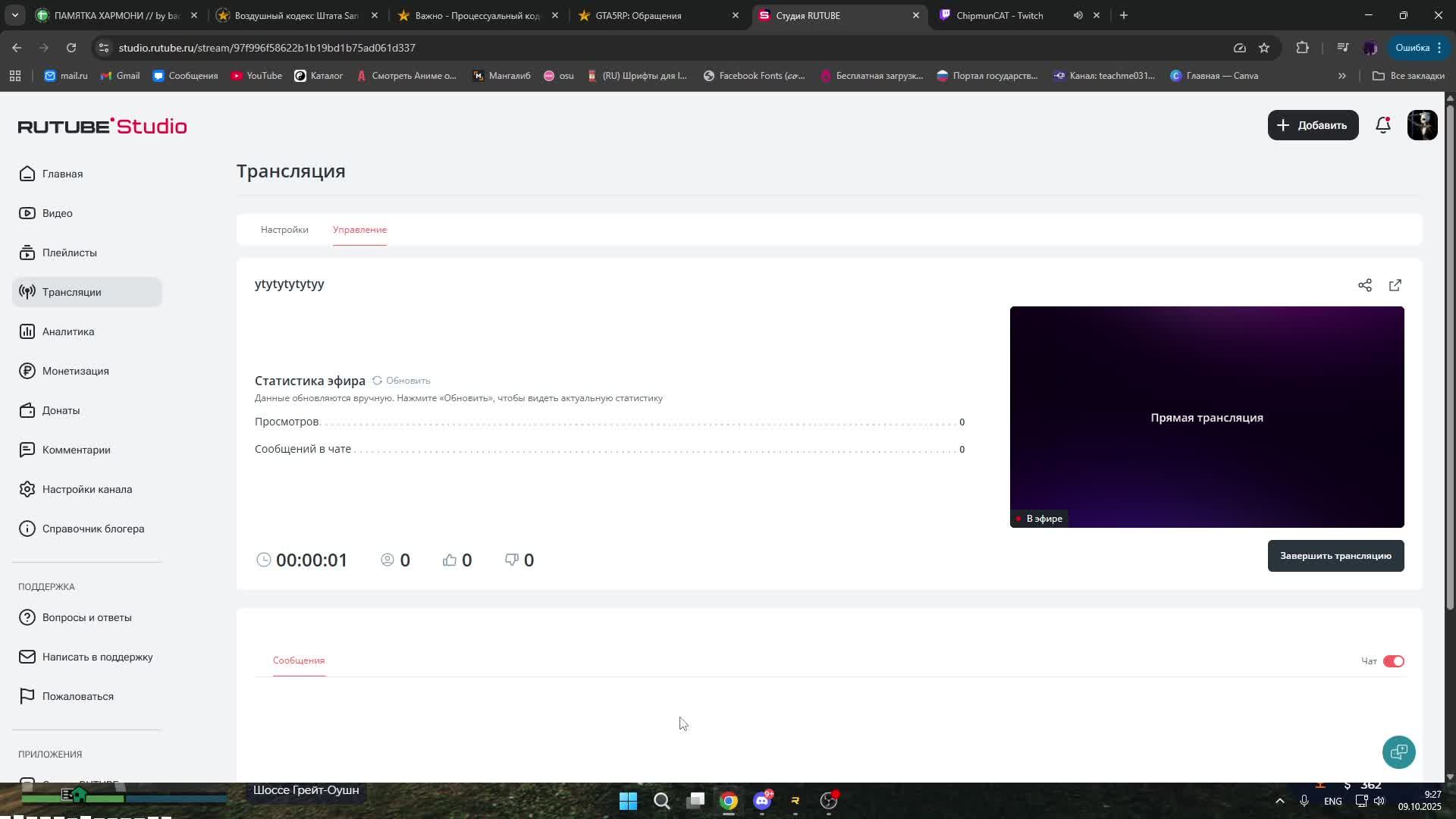Screen dimensions: 1456x819
Task: Disable the Чат toggle
Action: pyautogui.click(x=1393, y=661)
